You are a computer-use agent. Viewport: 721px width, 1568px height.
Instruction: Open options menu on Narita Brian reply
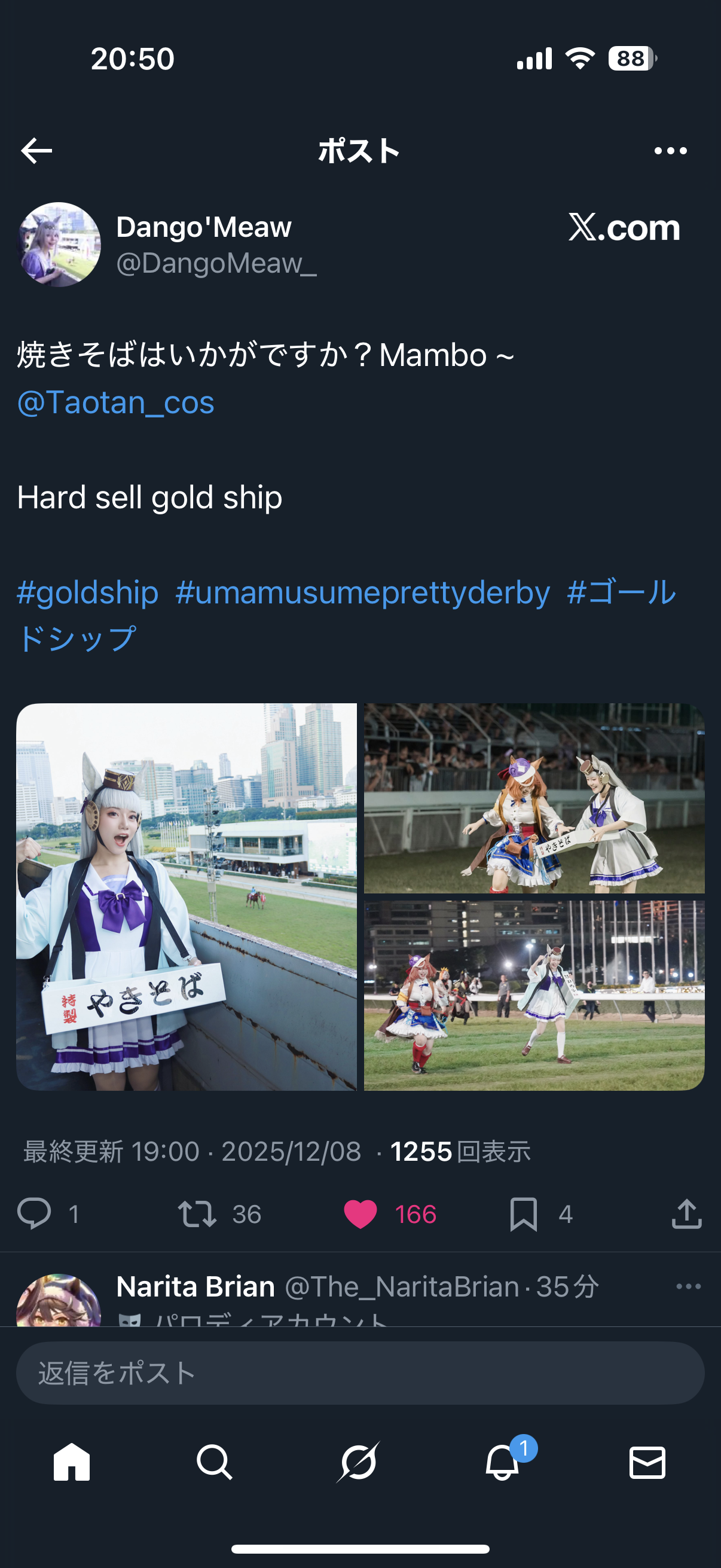click(688, 1286)
